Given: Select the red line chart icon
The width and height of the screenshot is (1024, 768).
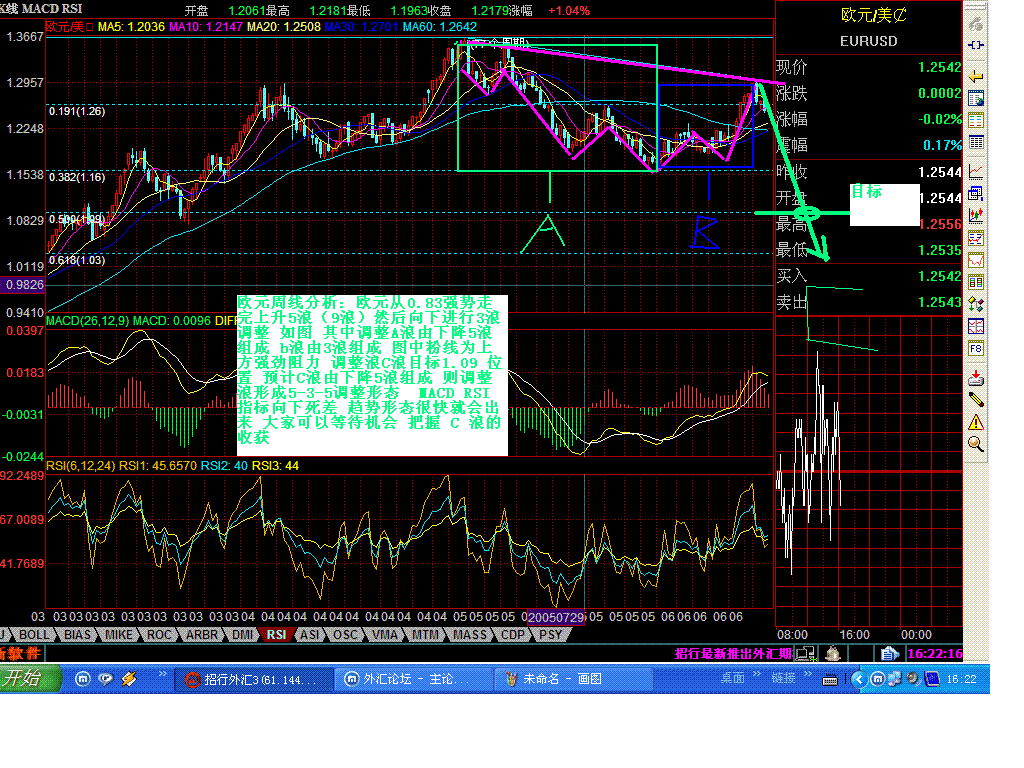Looking at the screenshot, I should [976, 172].
